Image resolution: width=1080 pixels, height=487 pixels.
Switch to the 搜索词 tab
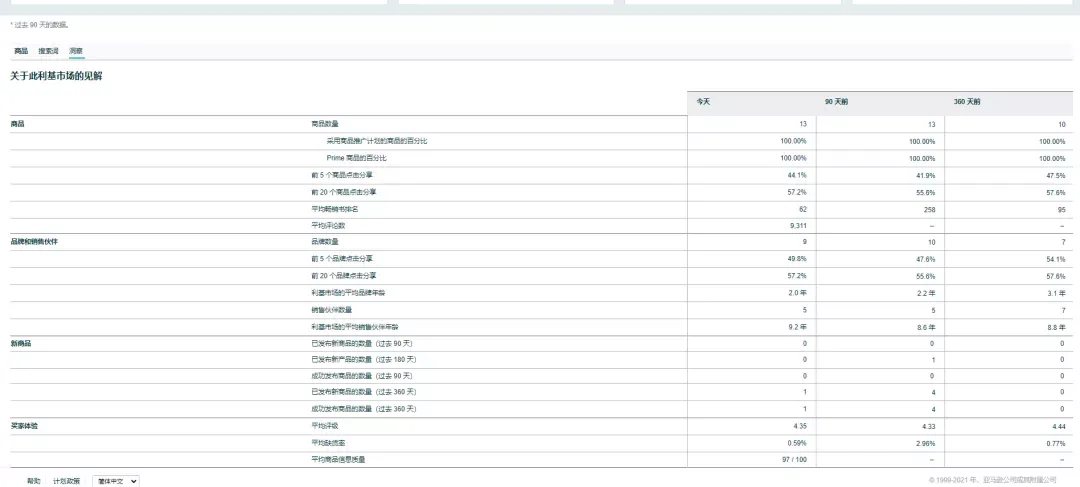48,51
